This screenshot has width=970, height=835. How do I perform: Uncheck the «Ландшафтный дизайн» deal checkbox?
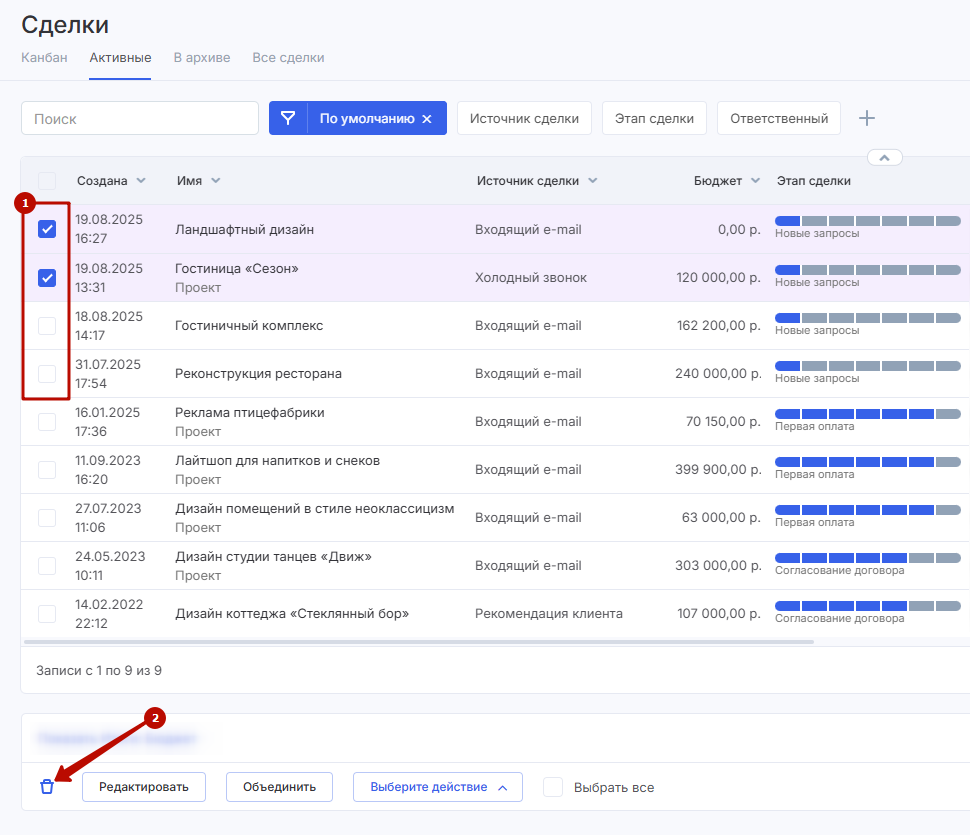tap(47, 230)
